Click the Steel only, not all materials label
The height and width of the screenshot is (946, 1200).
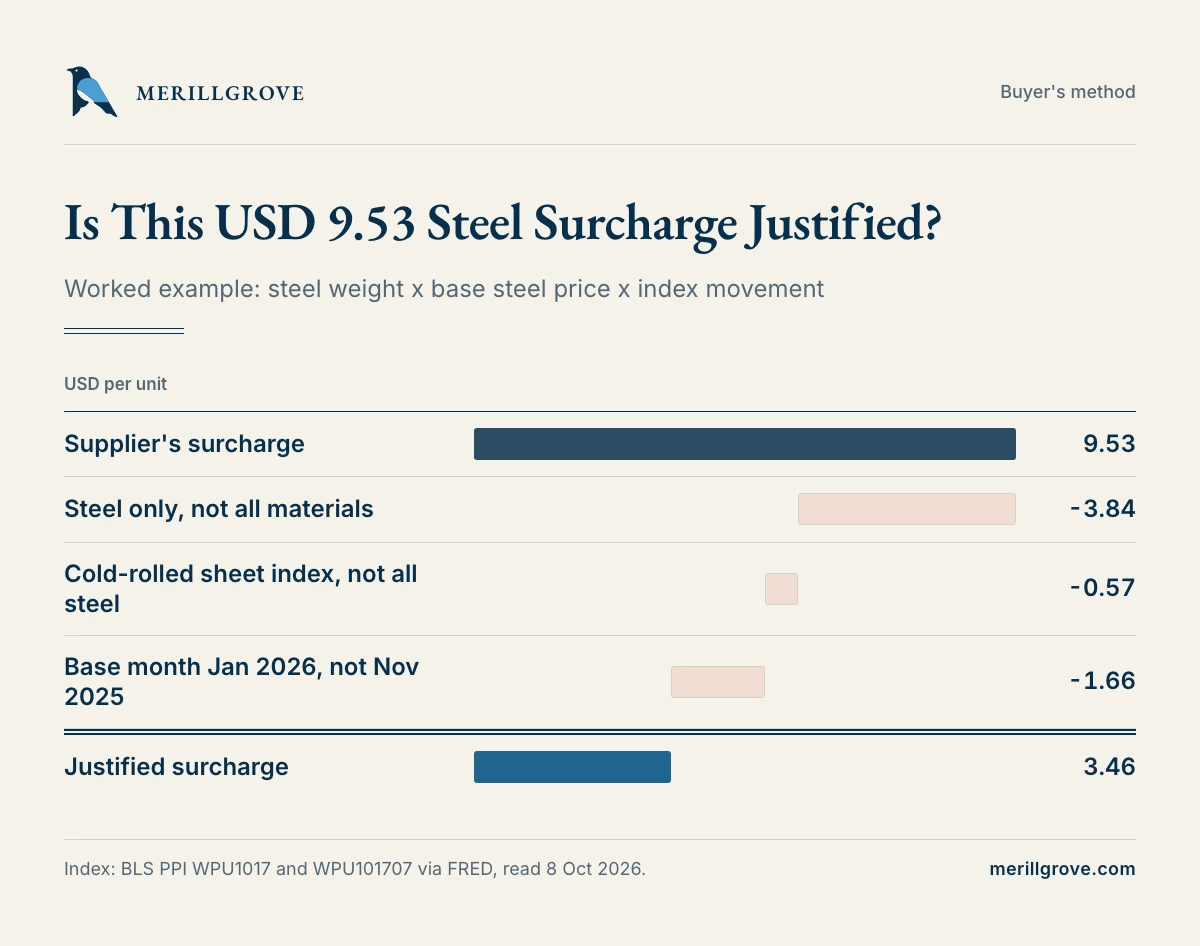[219, 509]
